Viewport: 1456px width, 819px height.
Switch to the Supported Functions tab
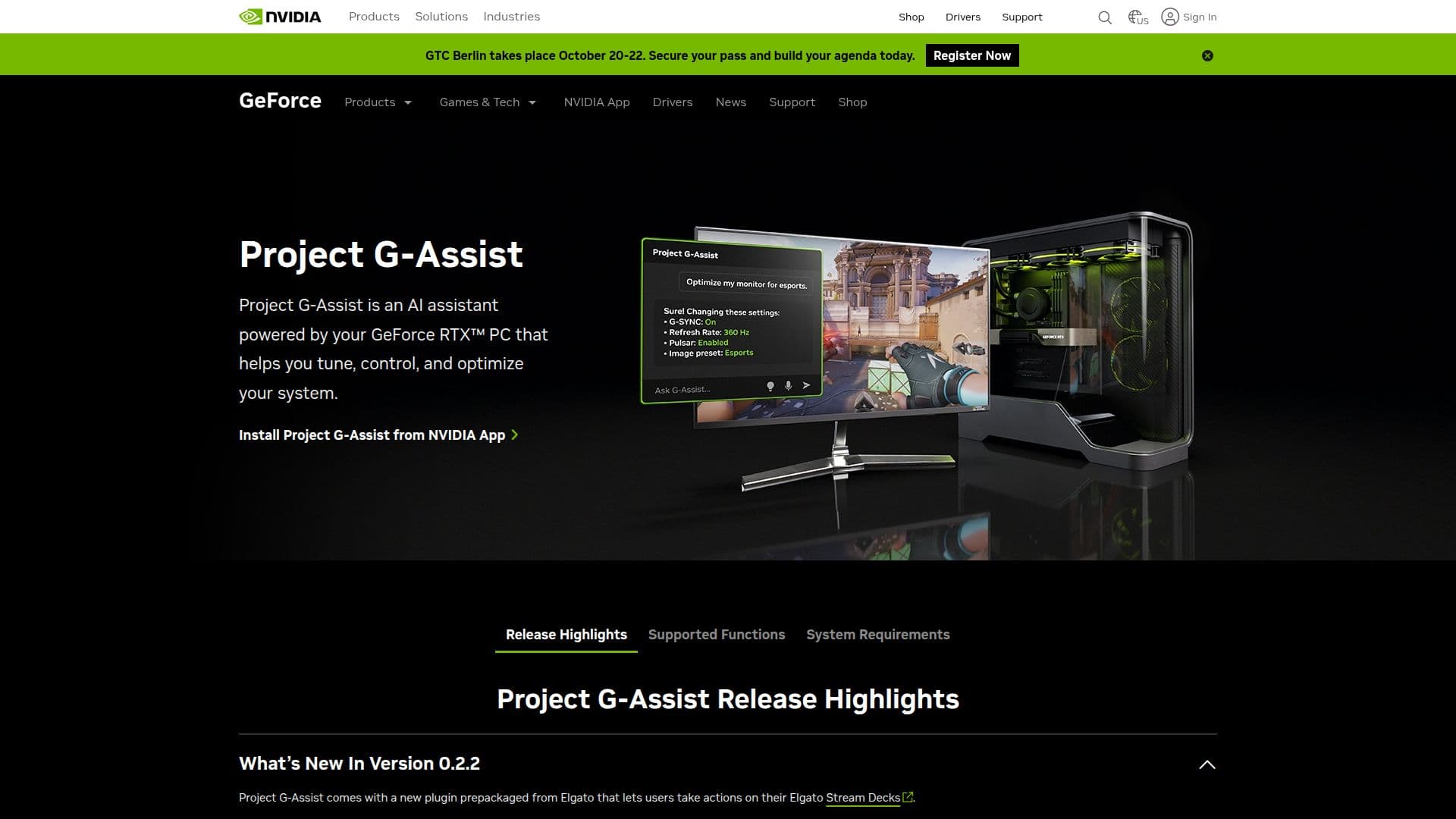point(717,635)
